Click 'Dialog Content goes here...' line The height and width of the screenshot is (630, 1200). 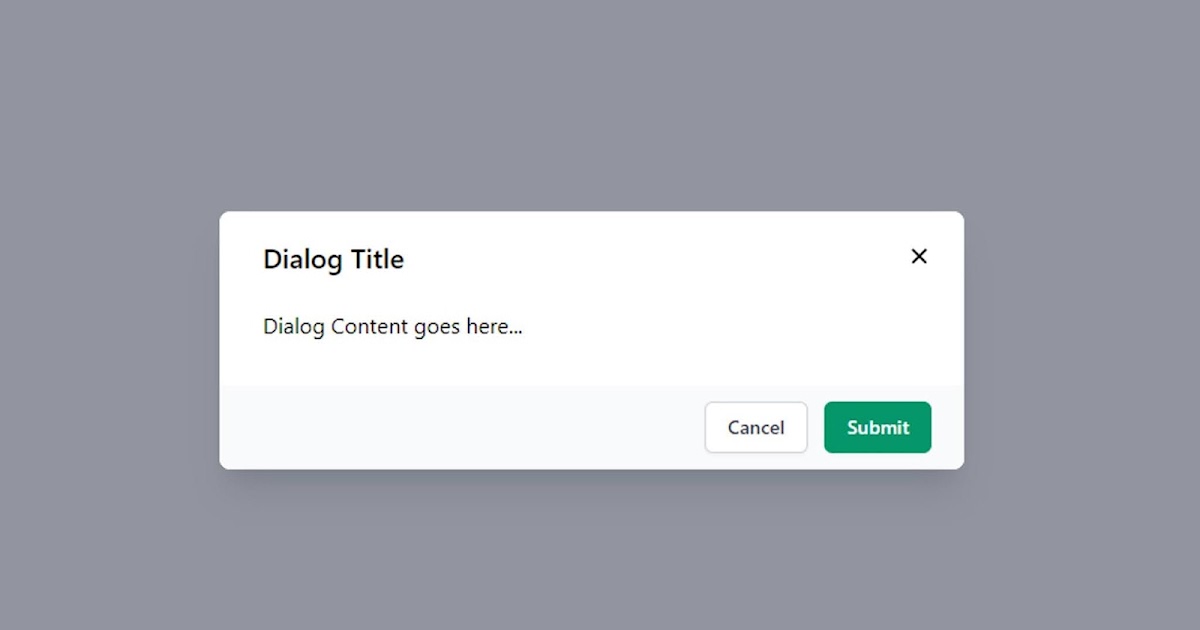(x=391, y=326)
